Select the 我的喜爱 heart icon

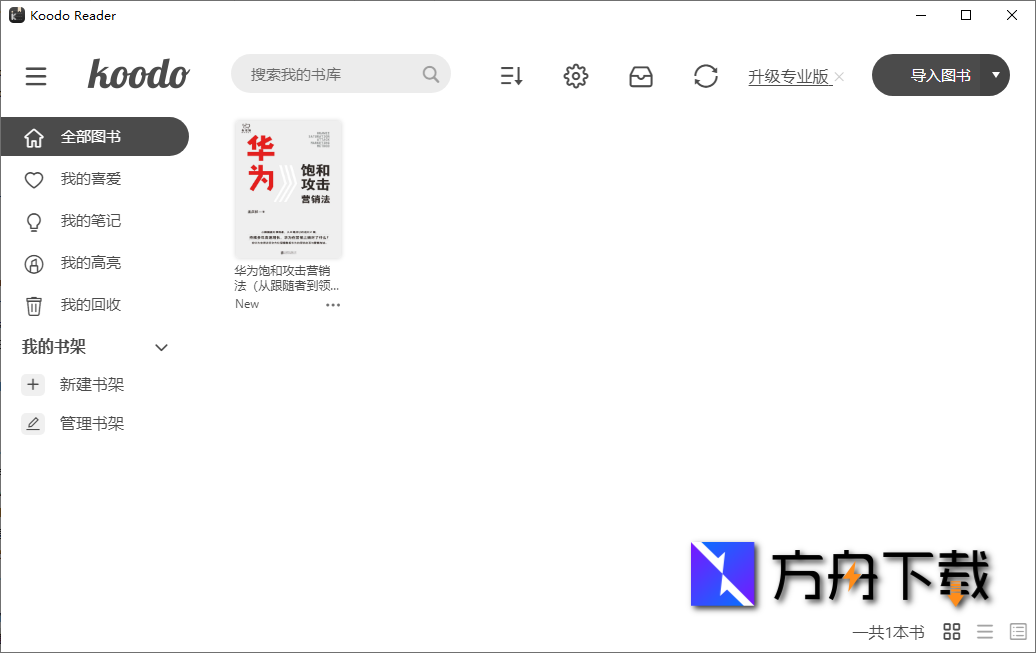[33, 179]
